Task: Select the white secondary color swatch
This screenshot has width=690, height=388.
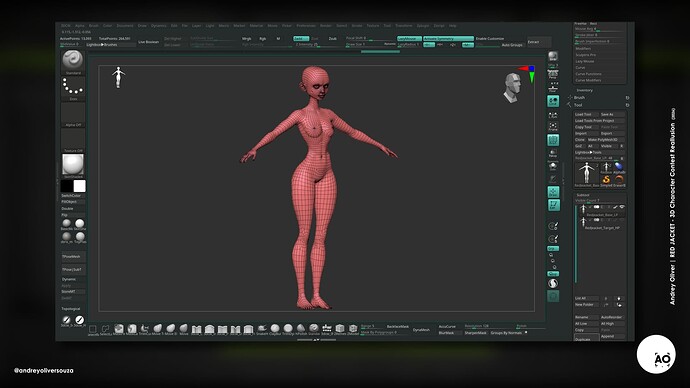Action: click(80, 186)
